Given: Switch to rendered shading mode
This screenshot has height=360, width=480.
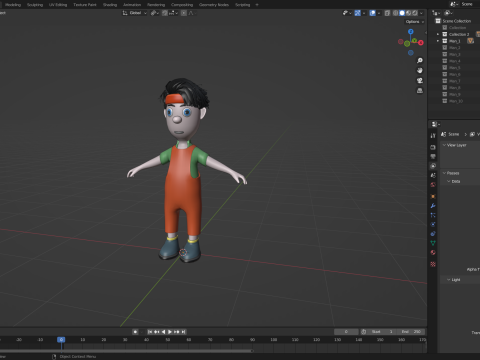Looking at the screenshot, I should (415, 13).
